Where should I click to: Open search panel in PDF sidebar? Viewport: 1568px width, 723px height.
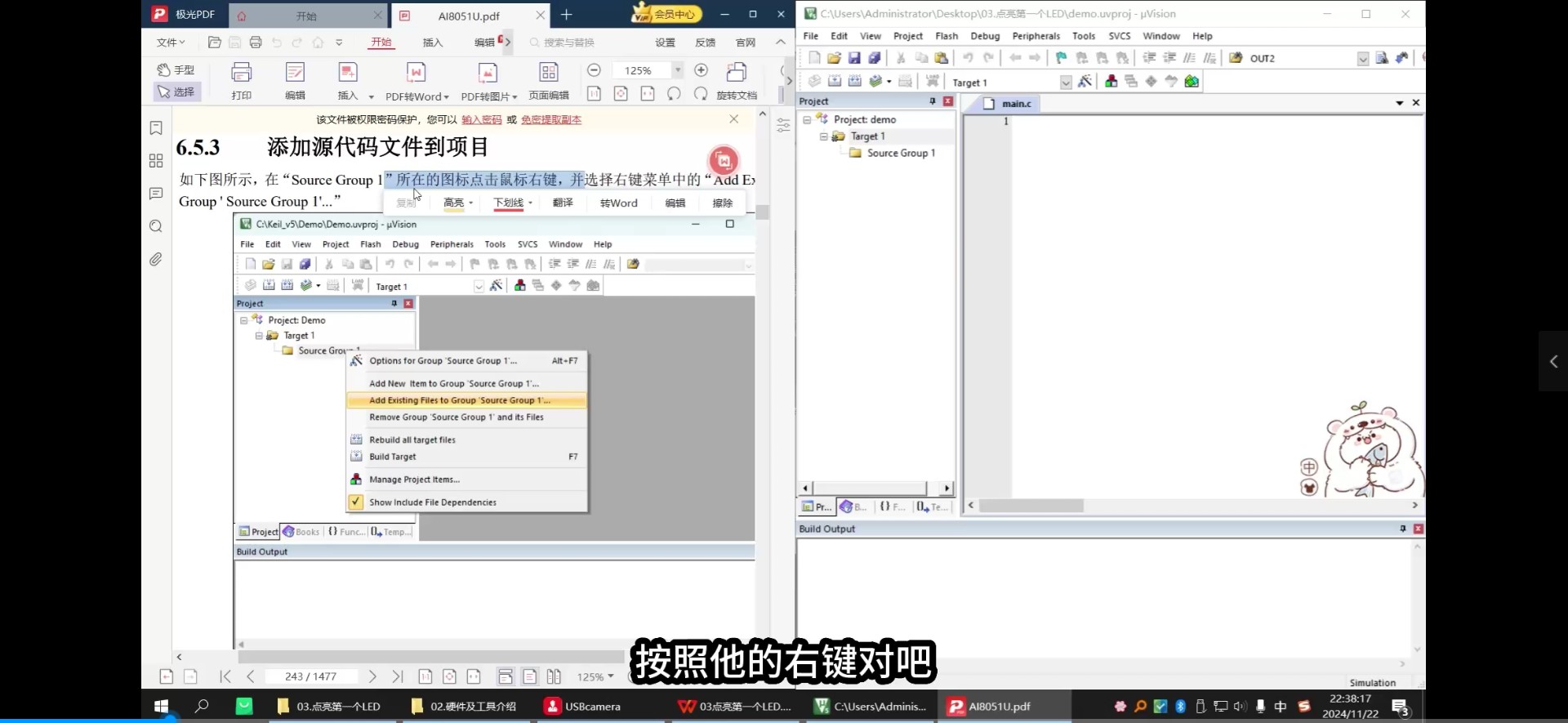pyautogui.click(x=156, y=226)
